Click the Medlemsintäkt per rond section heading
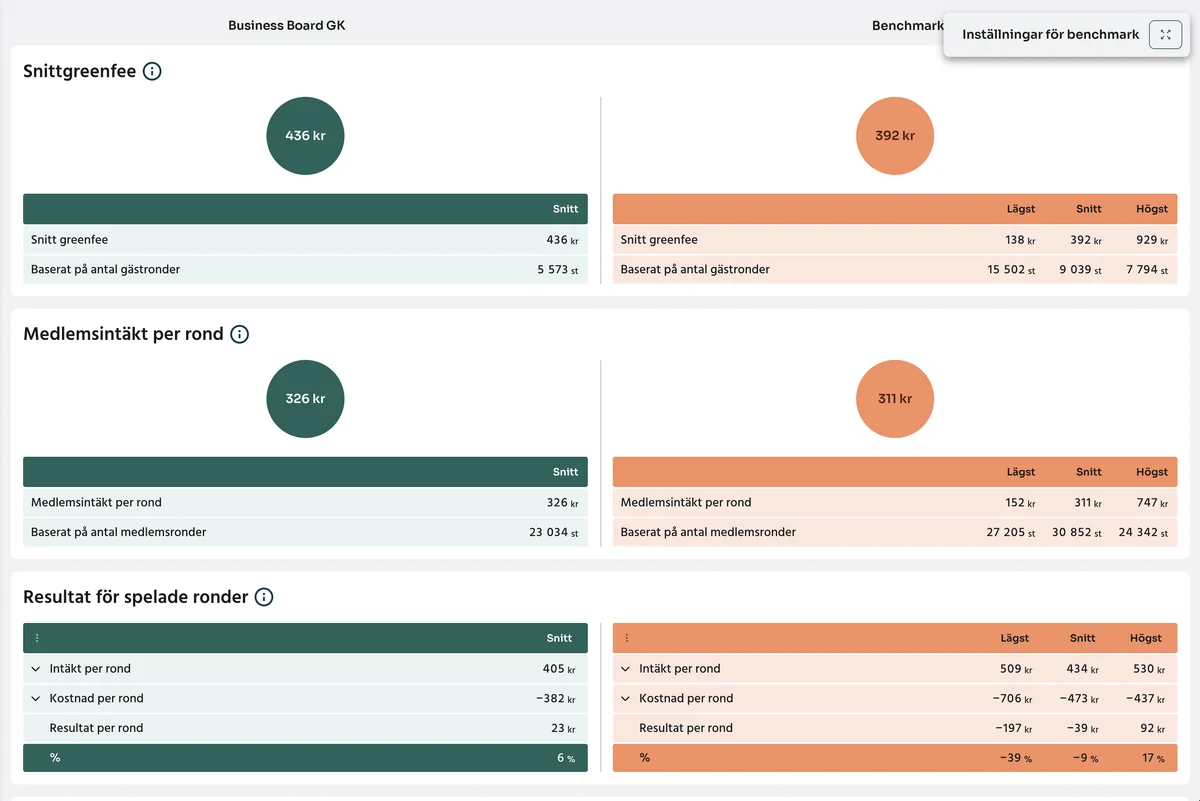This screenshot has width=1200, height=801. [x=124, y=334]
